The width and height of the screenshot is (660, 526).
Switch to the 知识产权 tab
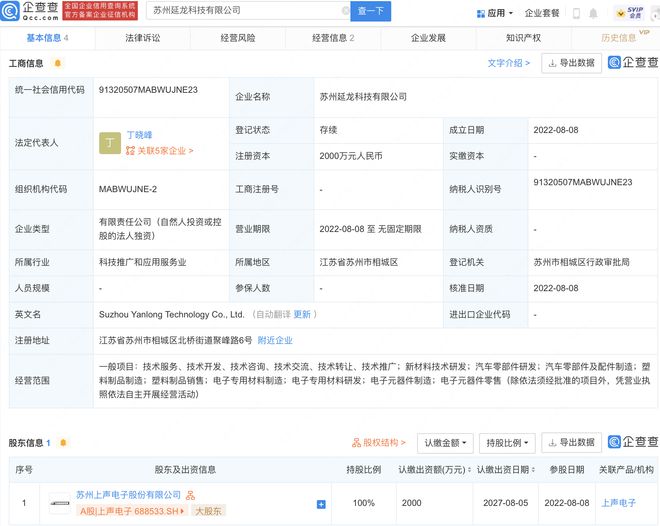[523, 38]
